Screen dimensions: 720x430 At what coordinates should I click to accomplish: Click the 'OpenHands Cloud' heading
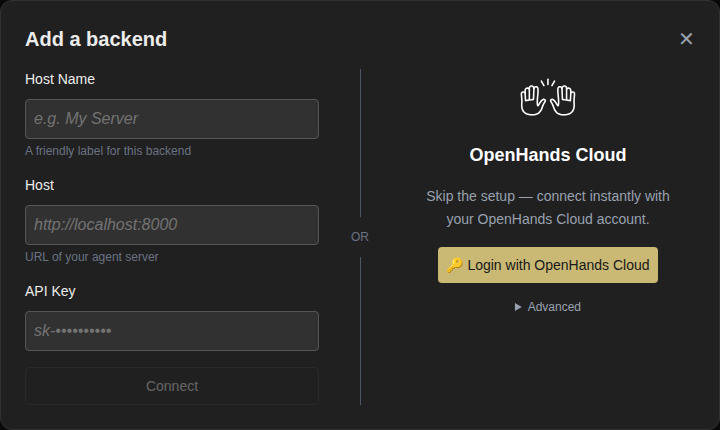[548, 155]
